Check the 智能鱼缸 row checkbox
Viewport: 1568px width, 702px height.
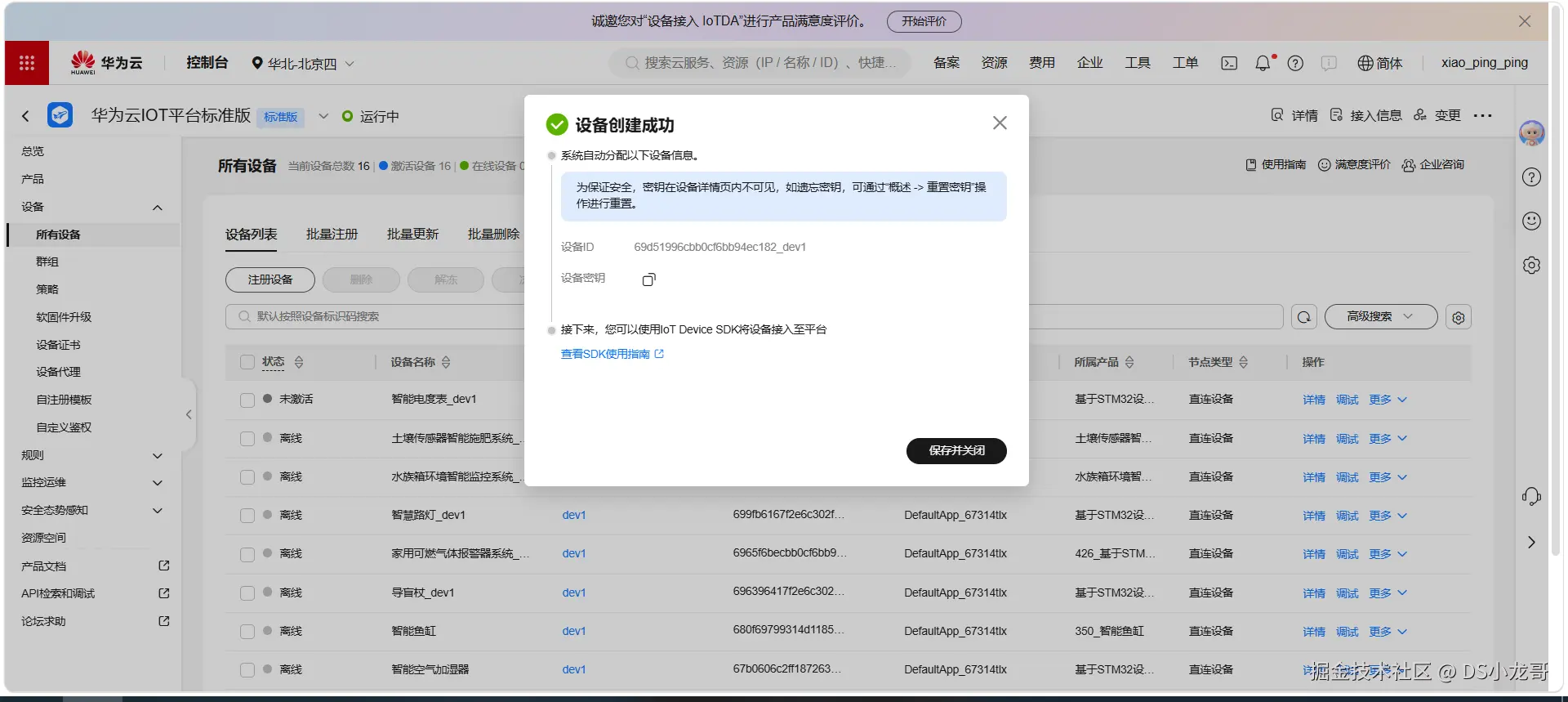point(247,632)
